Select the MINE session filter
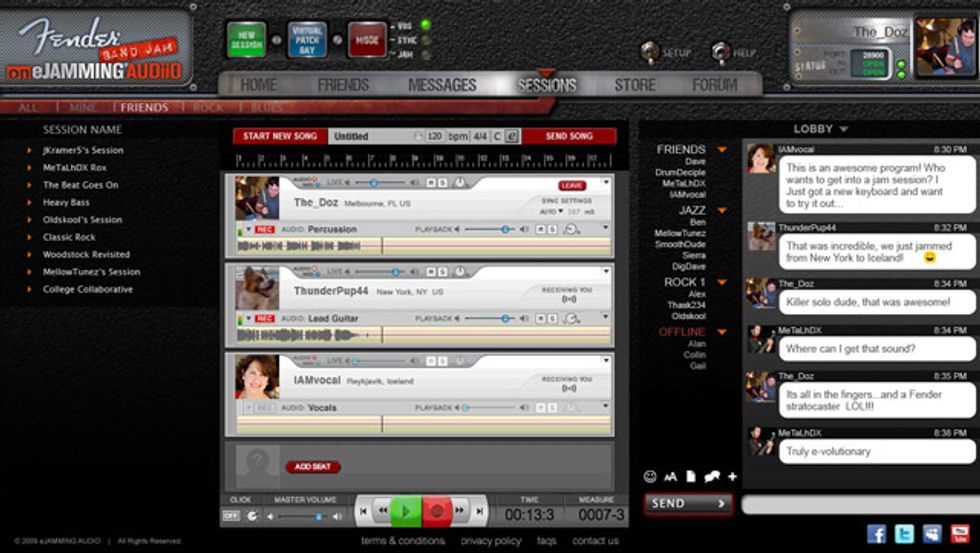Image resolution: width=980 pixels, height=553 pixels. click(x=82, y=107)
